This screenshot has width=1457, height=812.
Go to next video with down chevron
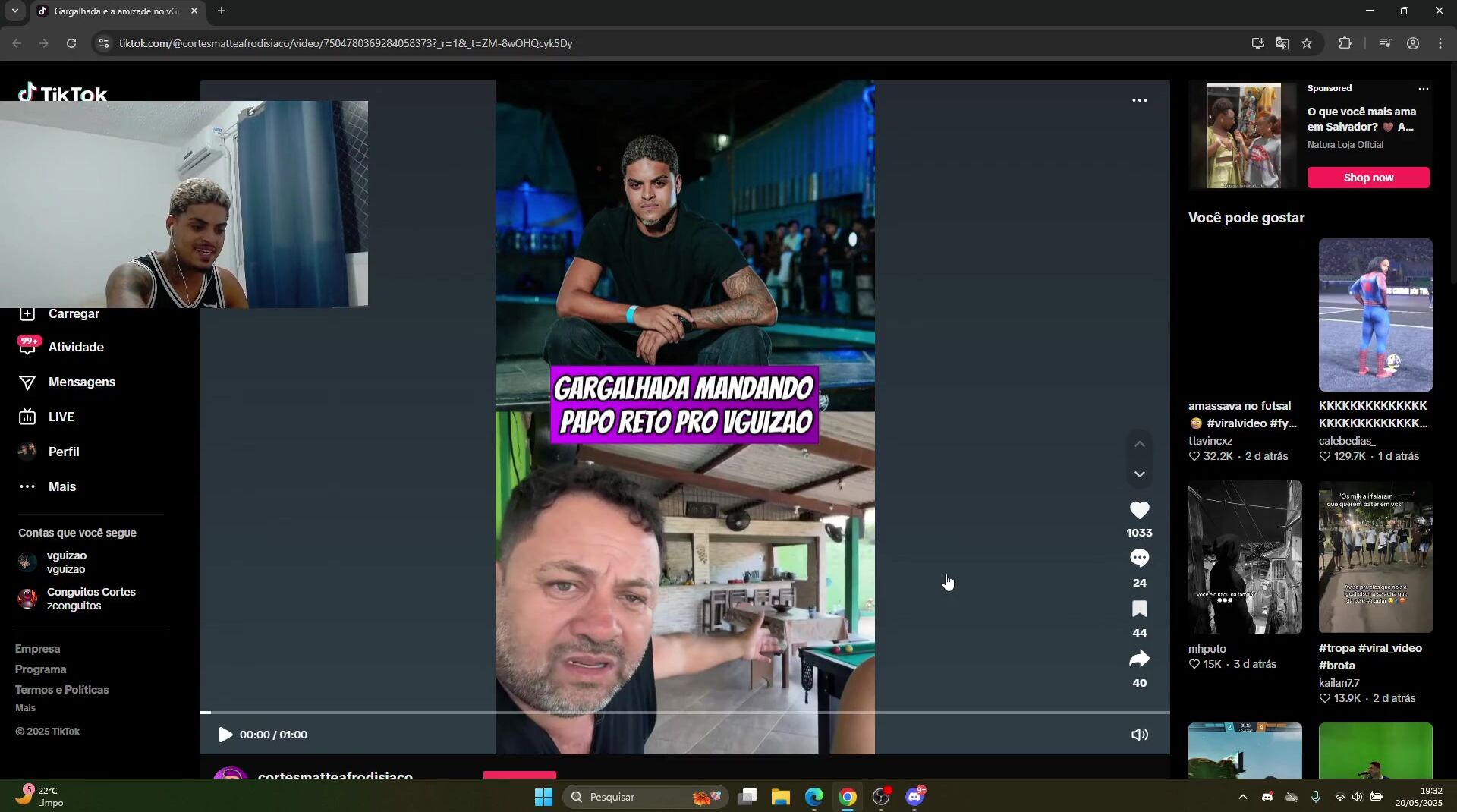[x=1139, y=474]
